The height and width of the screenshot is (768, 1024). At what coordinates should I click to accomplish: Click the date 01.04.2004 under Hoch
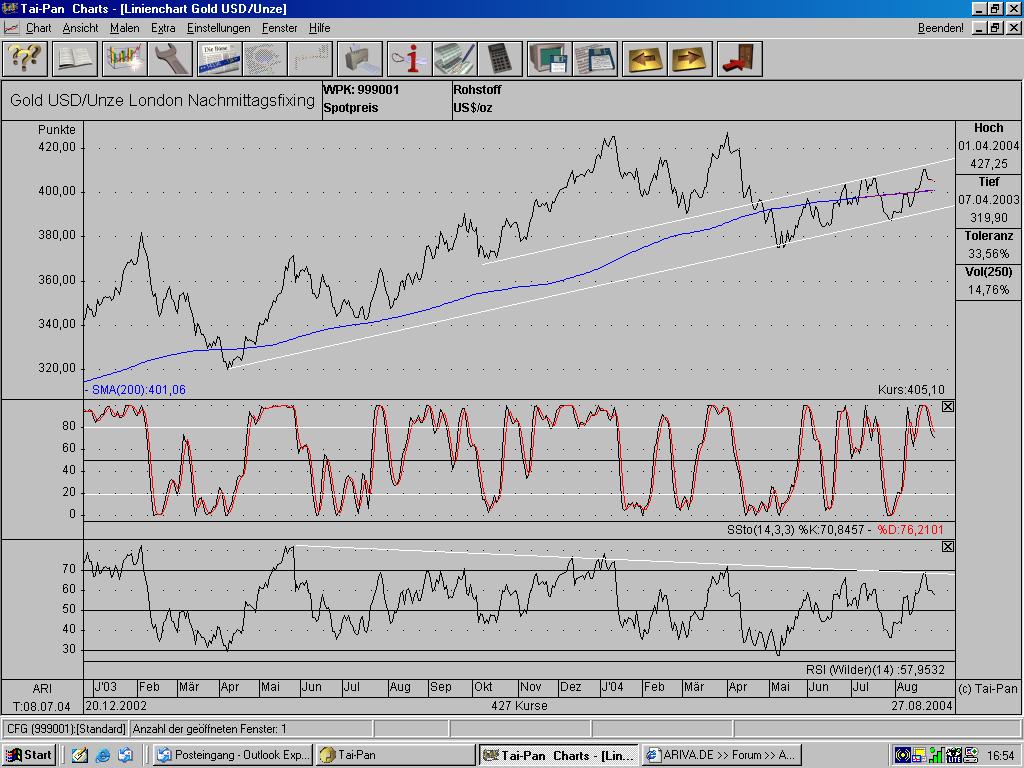(988, 146)
